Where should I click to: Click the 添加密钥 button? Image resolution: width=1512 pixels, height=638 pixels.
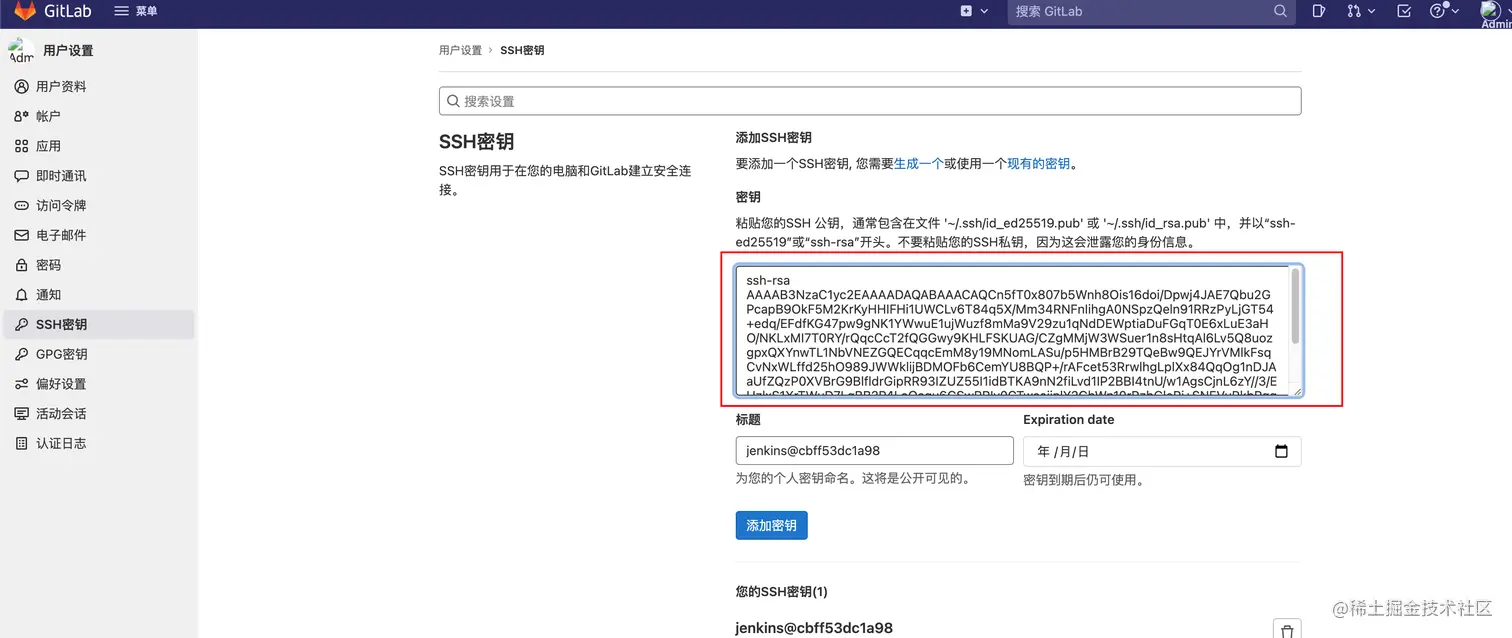[771, 525]
